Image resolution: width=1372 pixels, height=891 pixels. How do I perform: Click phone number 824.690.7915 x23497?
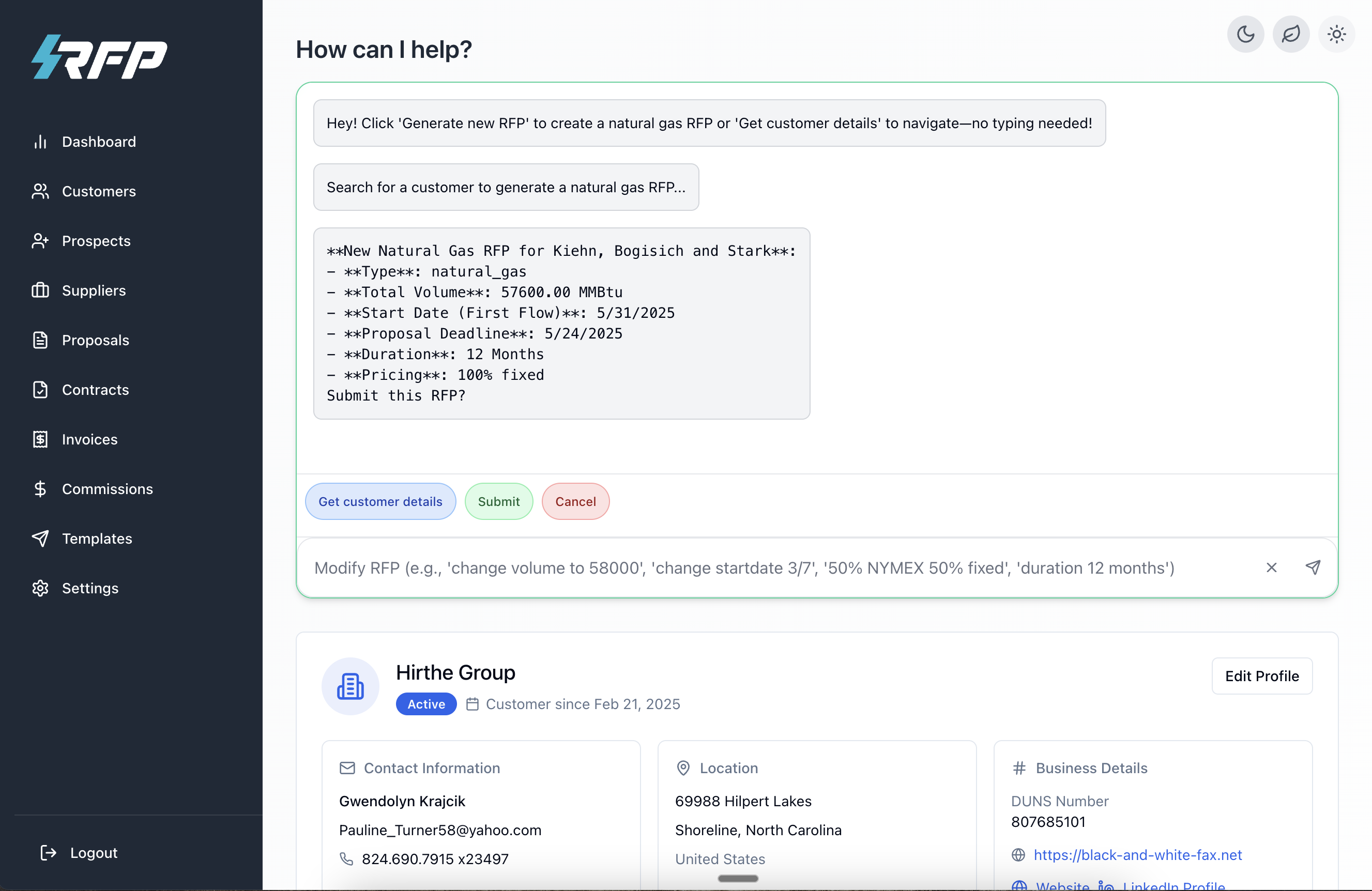[x=435, y=859]
